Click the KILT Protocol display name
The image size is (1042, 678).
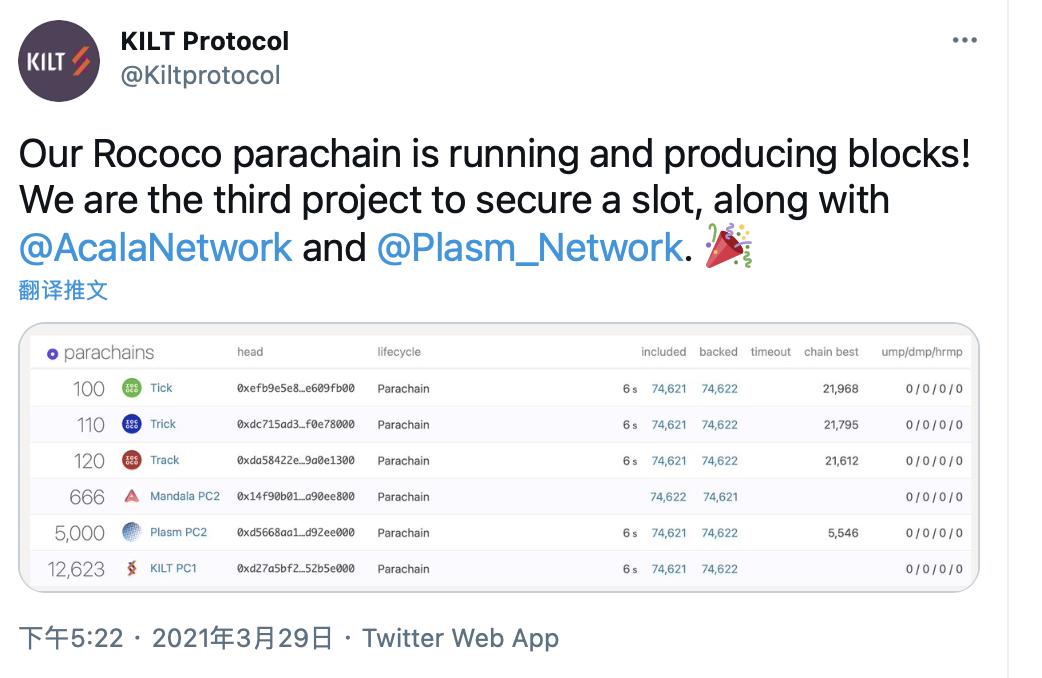click(204, 41)
